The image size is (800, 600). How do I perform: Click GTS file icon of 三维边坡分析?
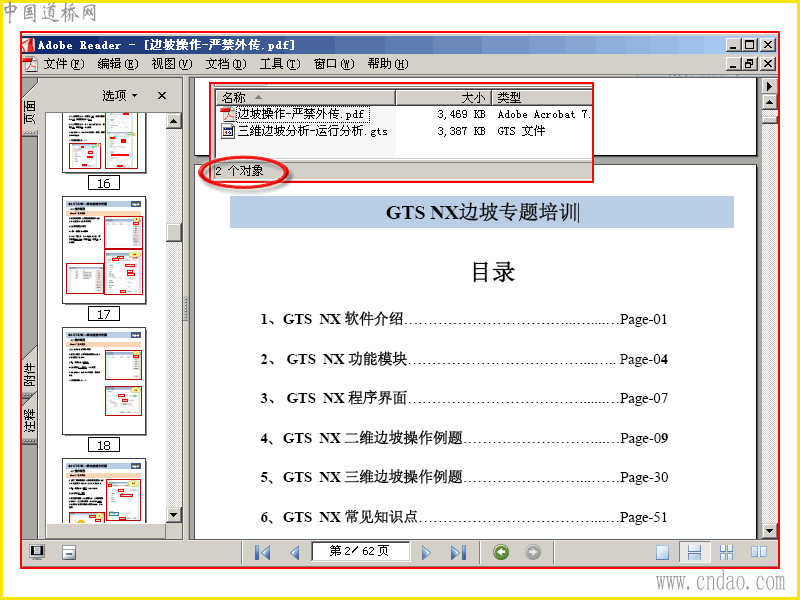[x=228, y=131]
